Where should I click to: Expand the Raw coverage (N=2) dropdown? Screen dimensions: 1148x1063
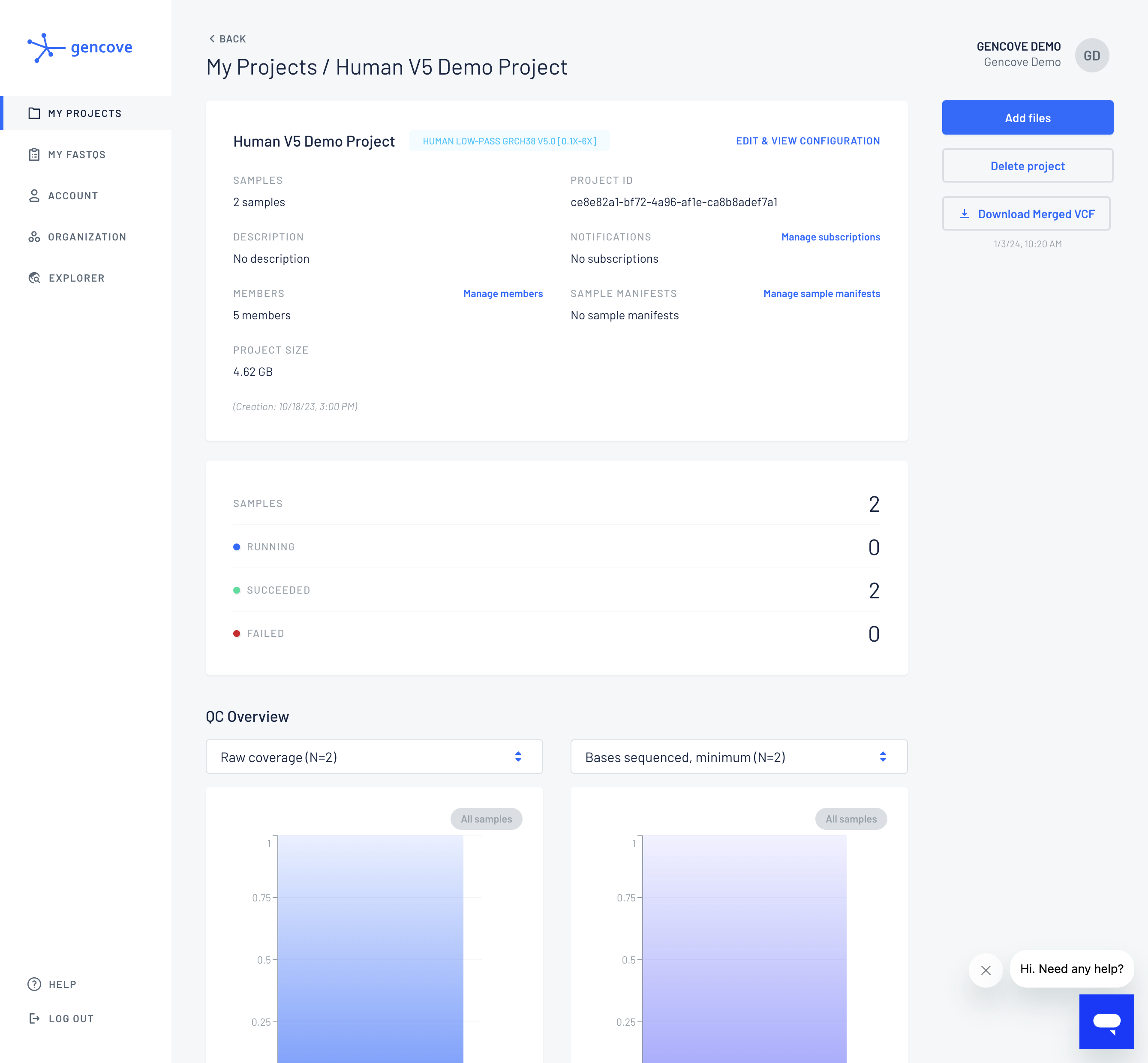click(x=374, y=757)
